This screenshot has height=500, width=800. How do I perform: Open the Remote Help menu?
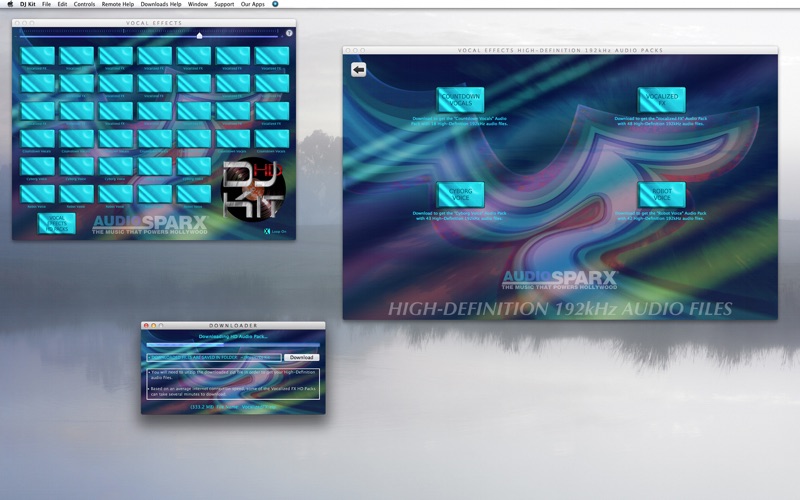tap(118, 4)
